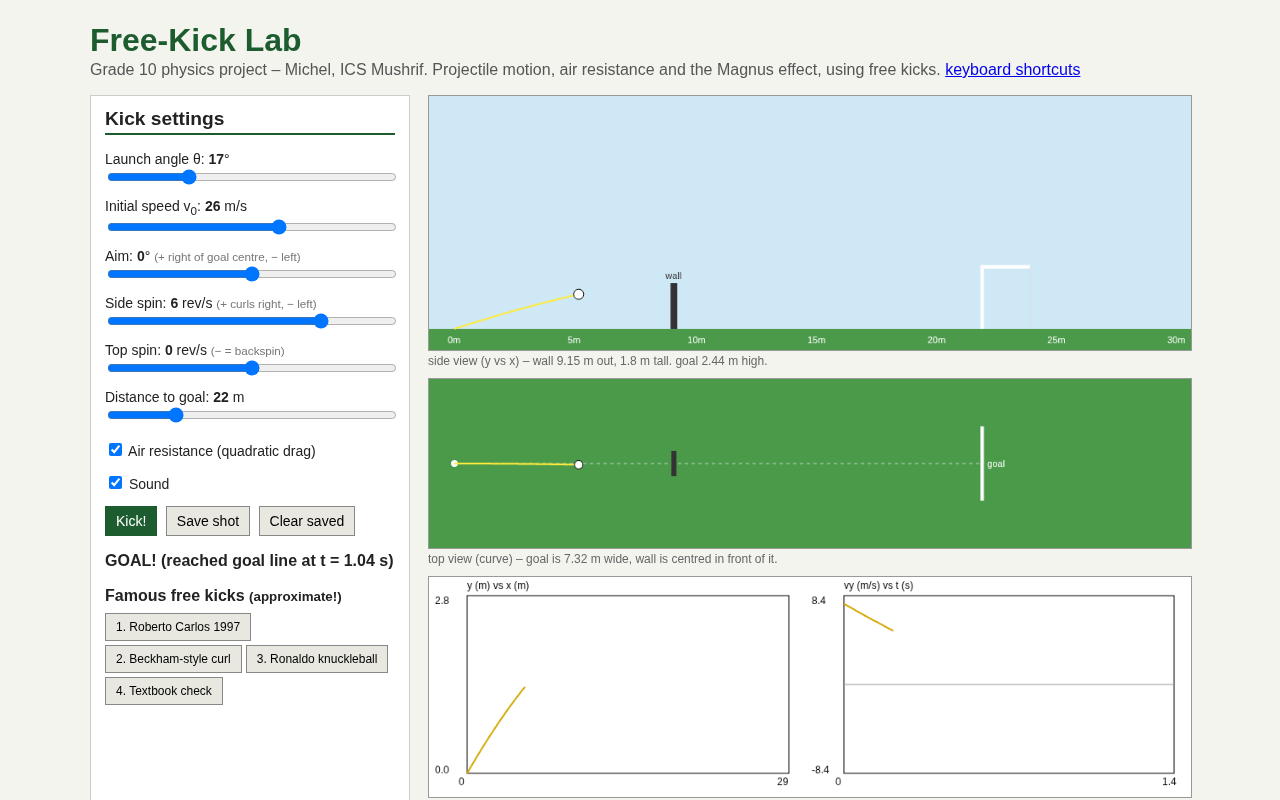This screenshot has height=800, width=1280.
Task: Click the Launch angle slider
Action: click(x=252, y=177)
